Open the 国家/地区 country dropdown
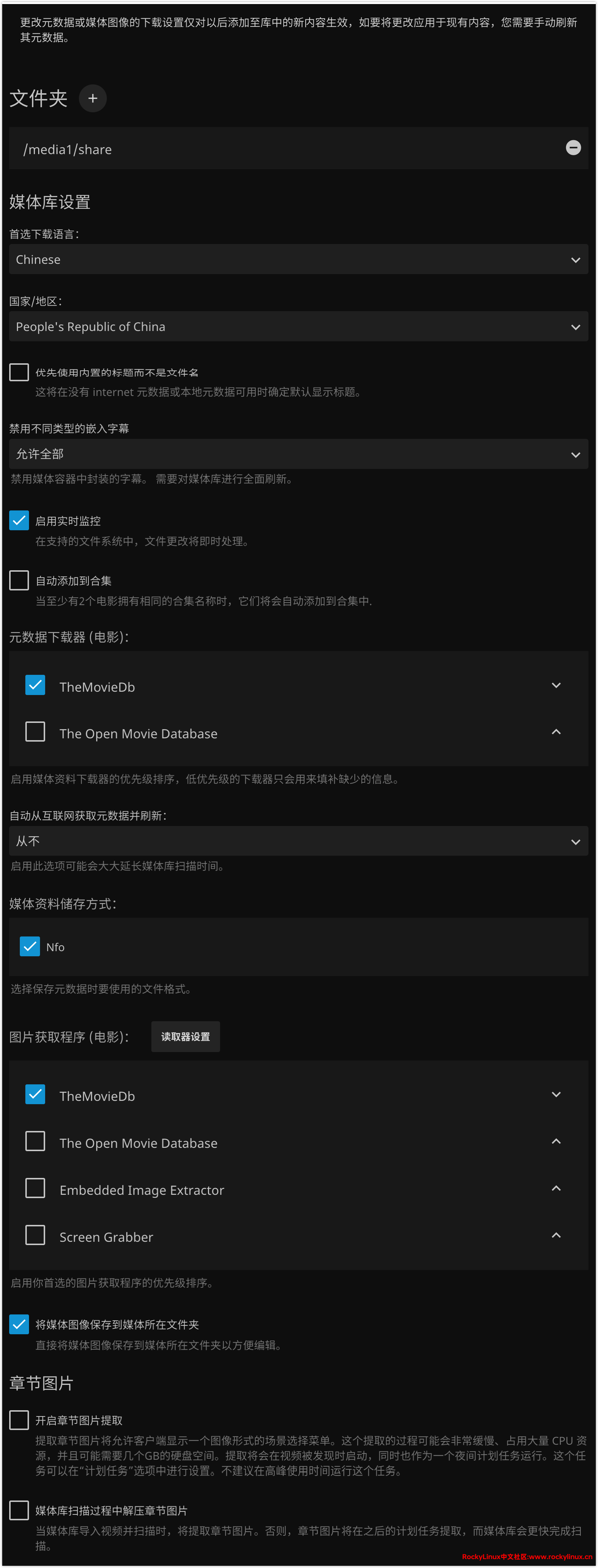Viewport: 598px width, 1568px height. [x=298, y=327]
